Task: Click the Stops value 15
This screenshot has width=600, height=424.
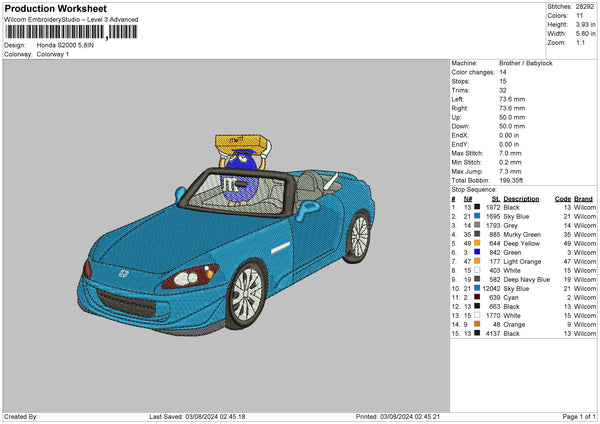Action: point(503,81)
